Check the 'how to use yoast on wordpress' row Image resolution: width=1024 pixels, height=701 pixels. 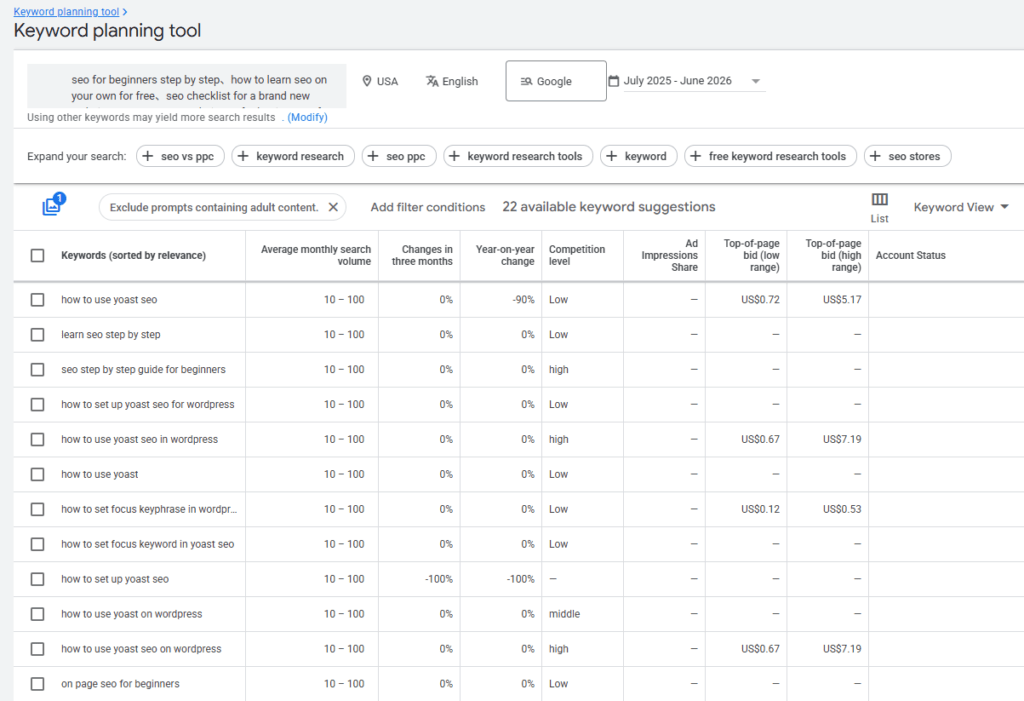38,614
